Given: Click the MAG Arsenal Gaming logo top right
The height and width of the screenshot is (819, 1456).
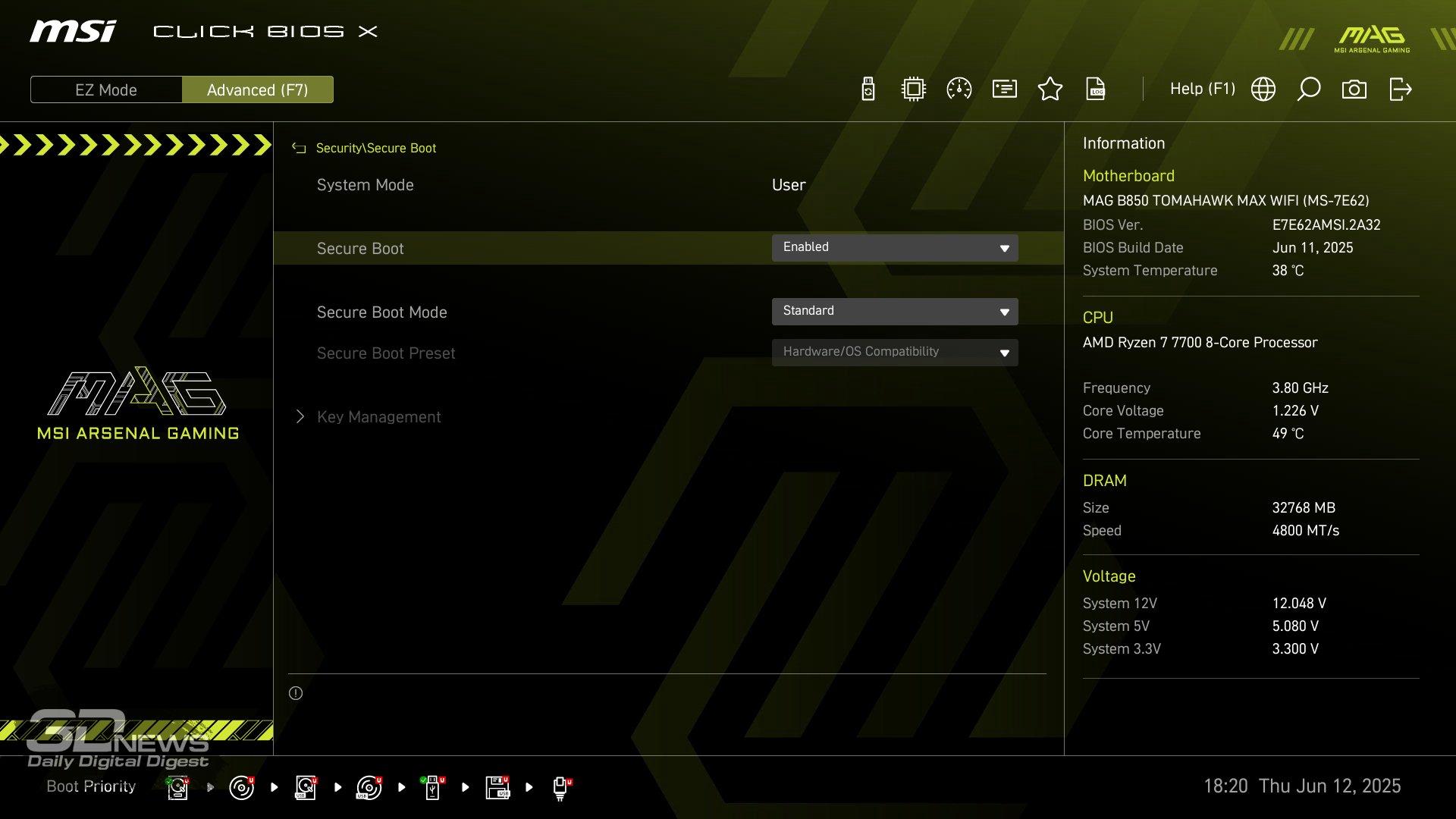Looking at the screenshot, I should tap(1372, 39).
